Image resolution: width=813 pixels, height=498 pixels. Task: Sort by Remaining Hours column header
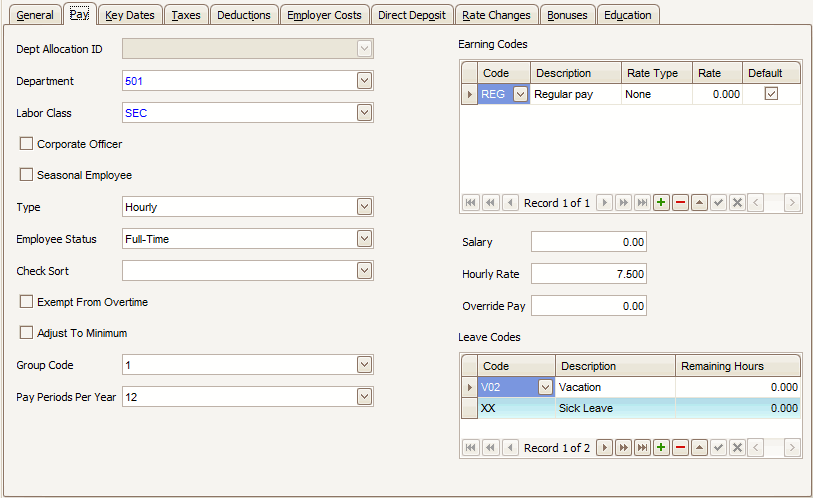pos(738,366)
